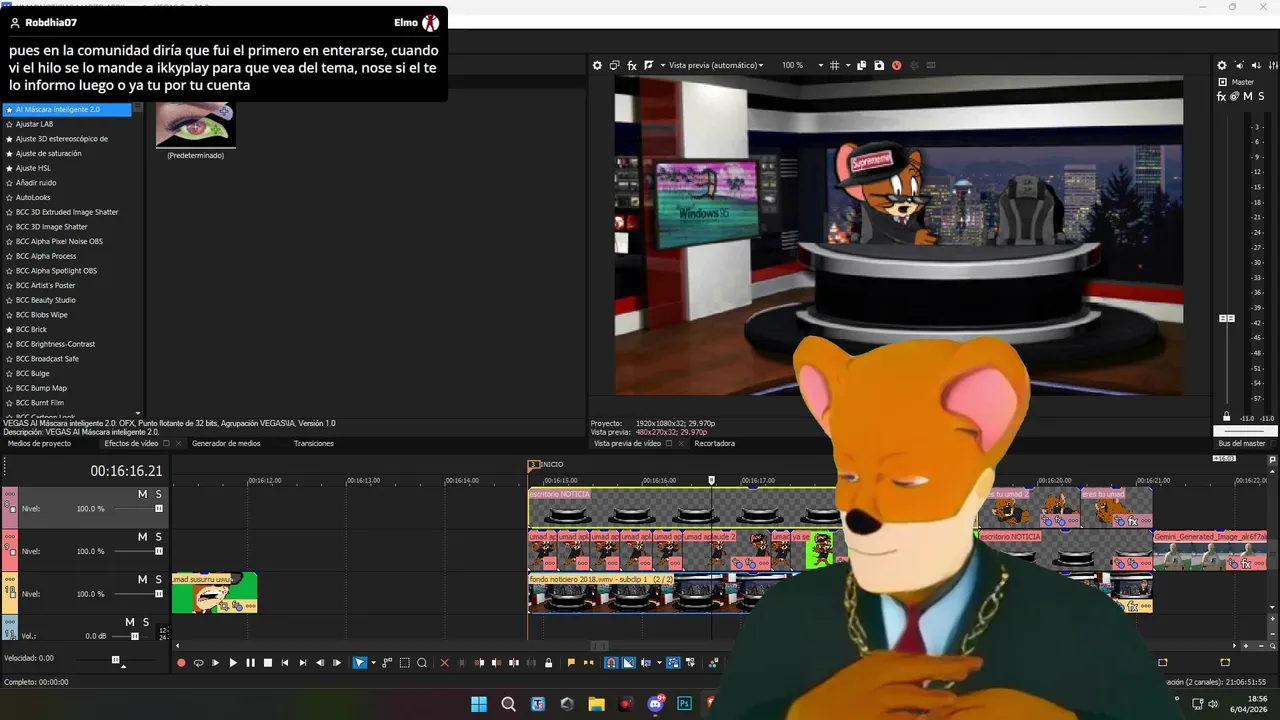Select Bus del master tab
Image resolution: width=1280 pixels, height=720 pixels.
[x=1241, y=443]
